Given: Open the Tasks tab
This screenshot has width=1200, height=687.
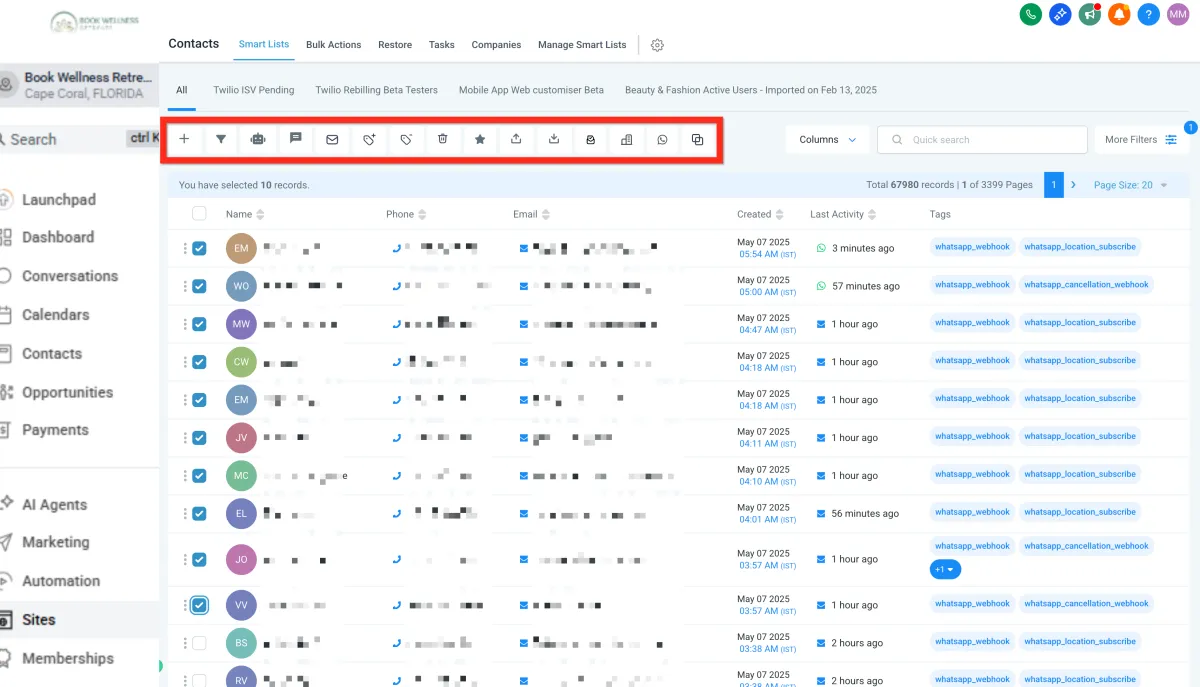Looking at the screenshot, I should 442,45.
